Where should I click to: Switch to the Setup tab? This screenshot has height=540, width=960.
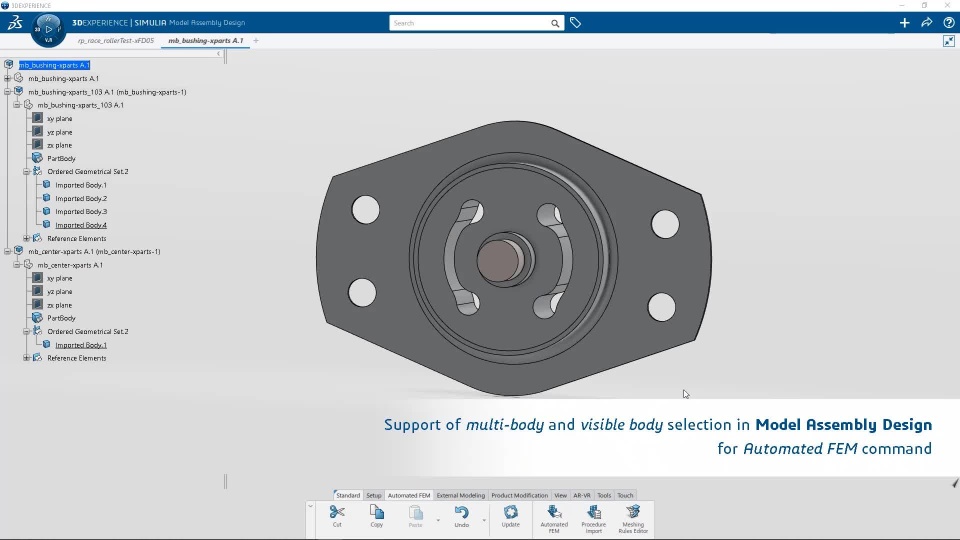pyautogui.click(x=373, y=495)
